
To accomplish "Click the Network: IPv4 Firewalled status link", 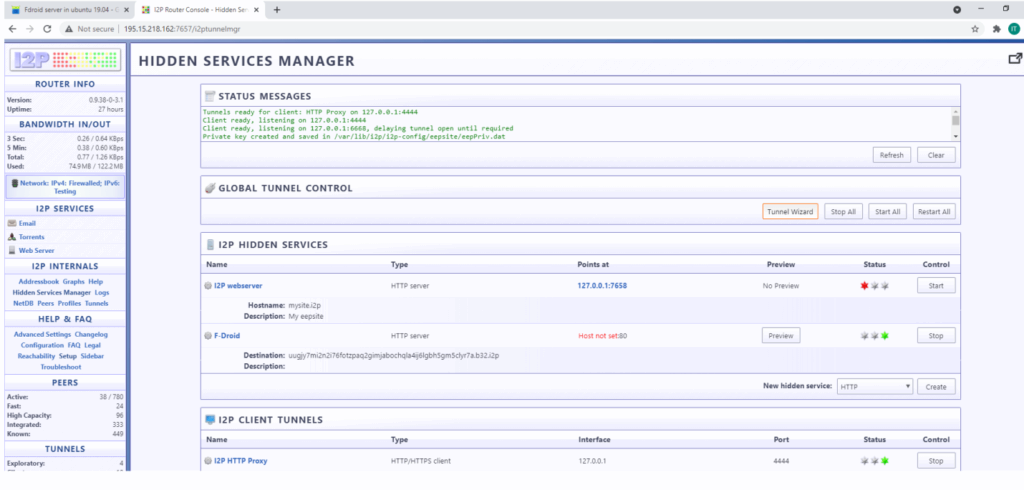I will 70,187.
